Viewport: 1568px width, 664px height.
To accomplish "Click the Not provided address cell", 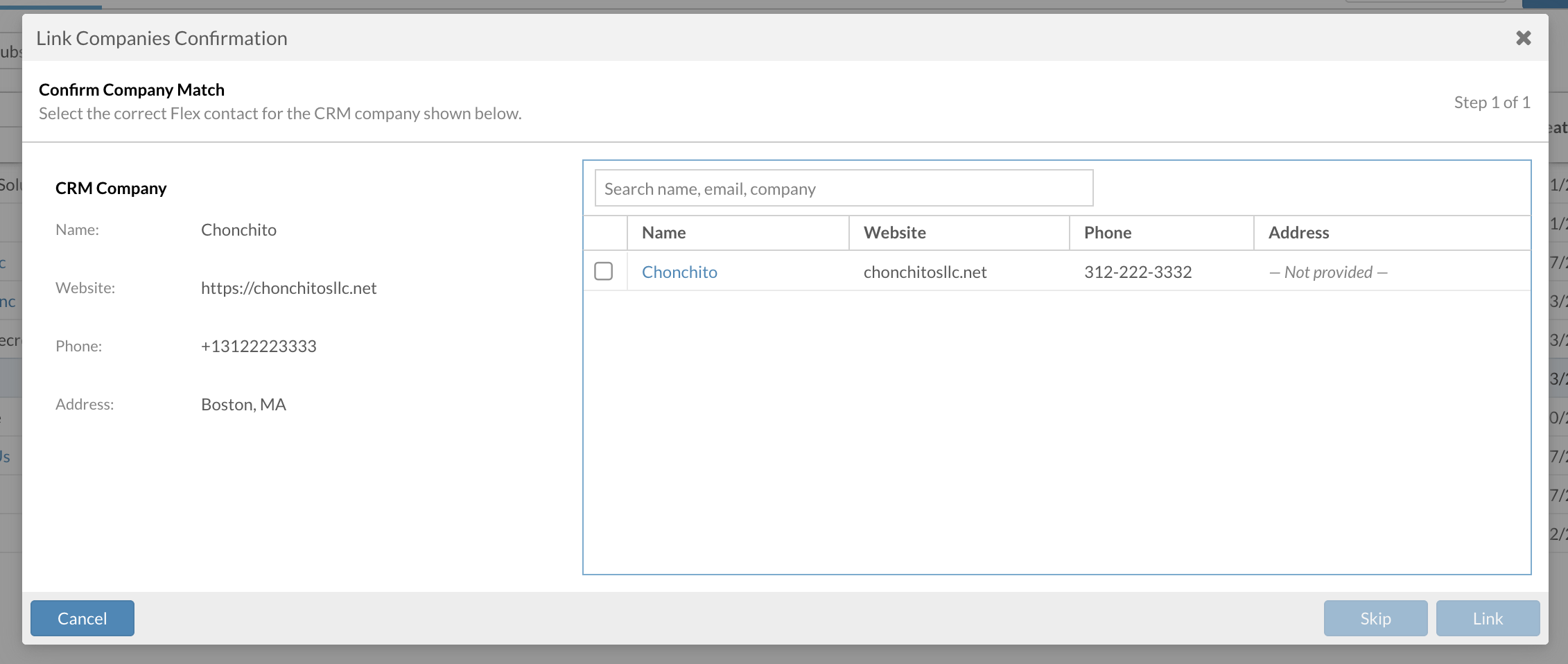I will click(x=1327, y=272).
